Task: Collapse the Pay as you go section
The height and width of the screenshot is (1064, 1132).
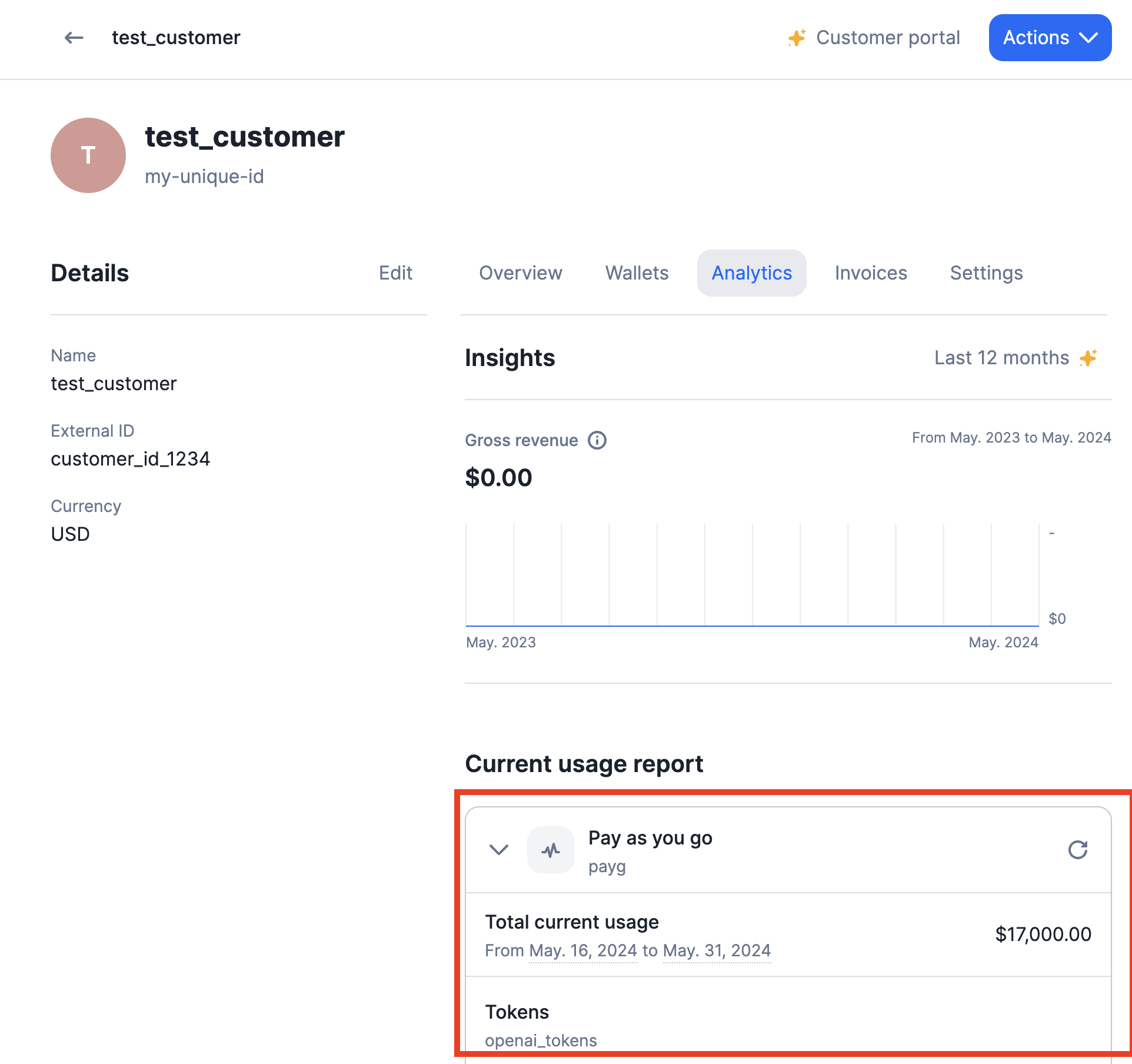Action: coord(499,850)
